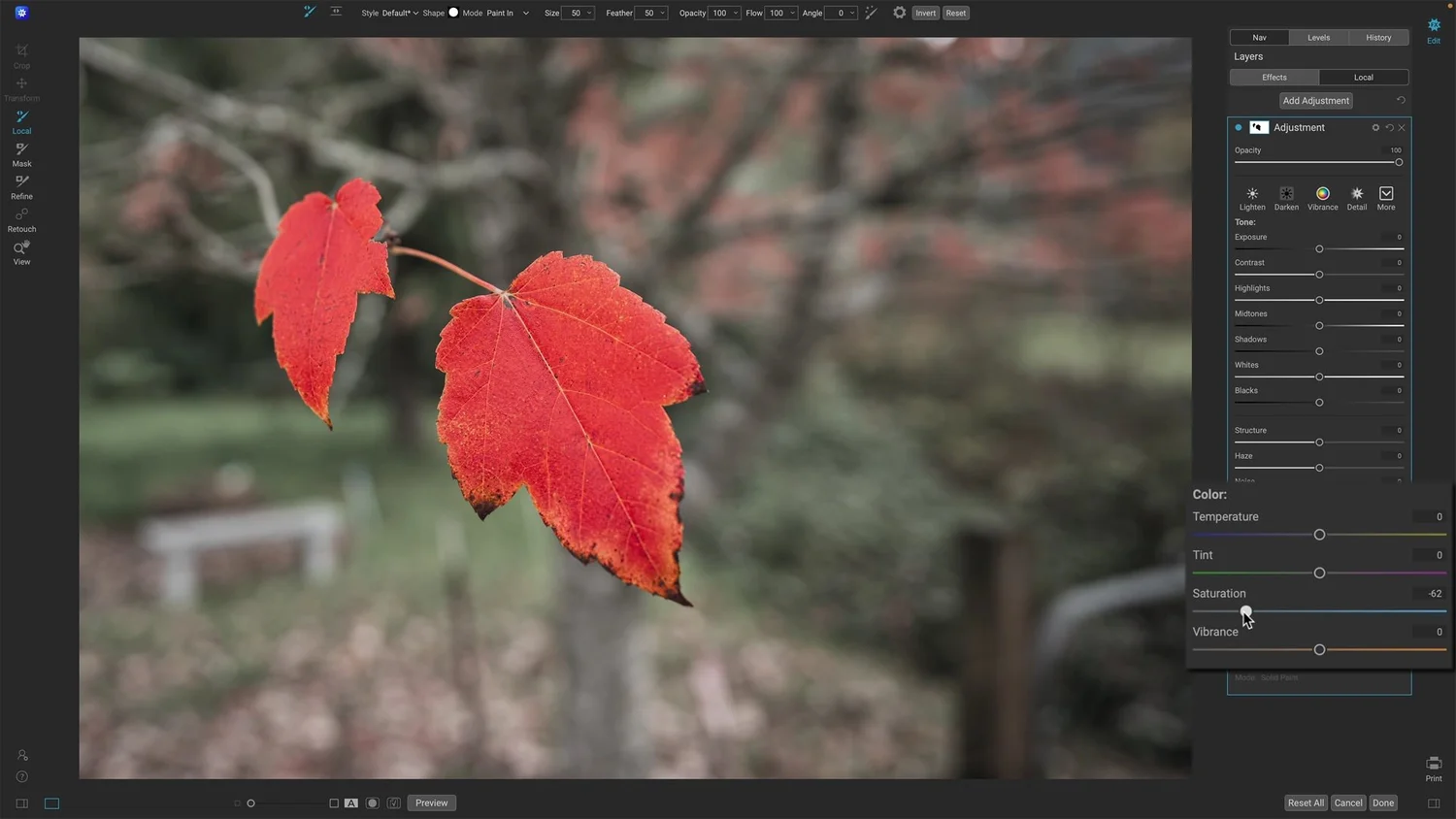The height and width of the screenshot is (819, 1456).
Task: Toggle the adjustment layer visibility dot
Action: (x=1238, y=127)
